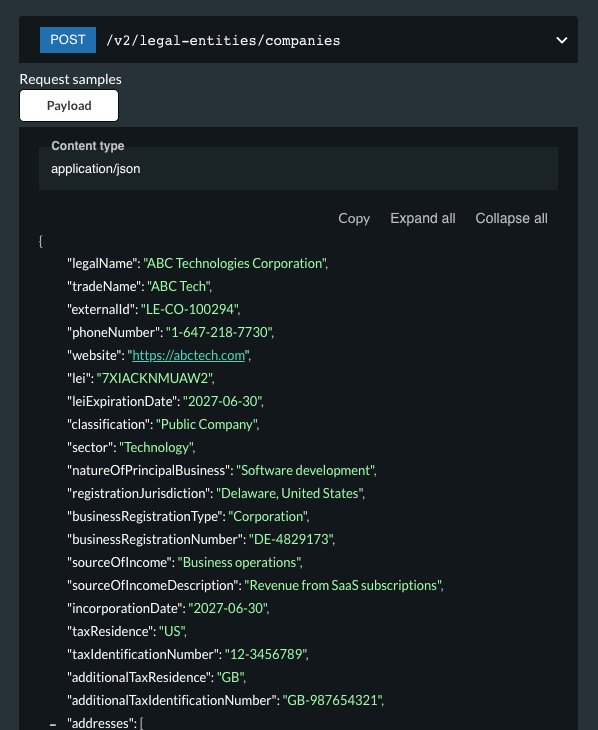This screenshot has height=730, width=598.
Task: Click the "7XIACKNMUAW2" lei value
Action: 155,378
